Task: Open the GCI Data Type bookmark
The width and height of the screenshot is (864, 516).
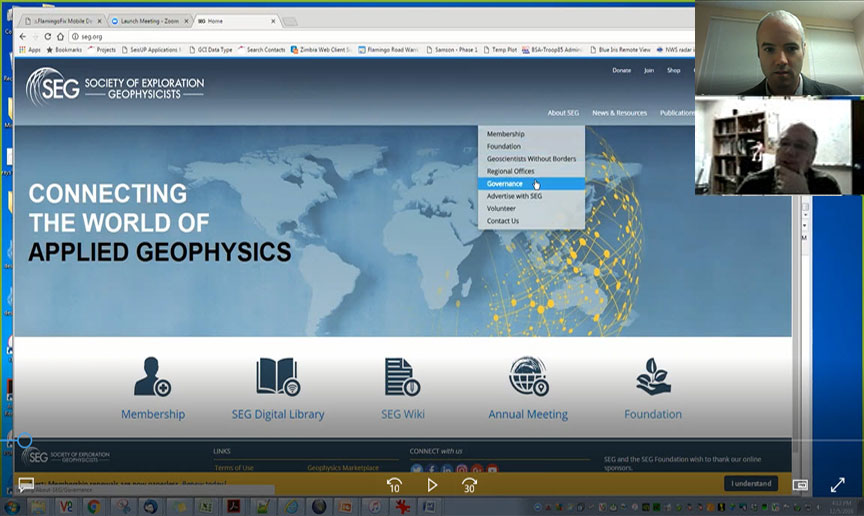Action: pyautogui.click(x=210, y=50)
